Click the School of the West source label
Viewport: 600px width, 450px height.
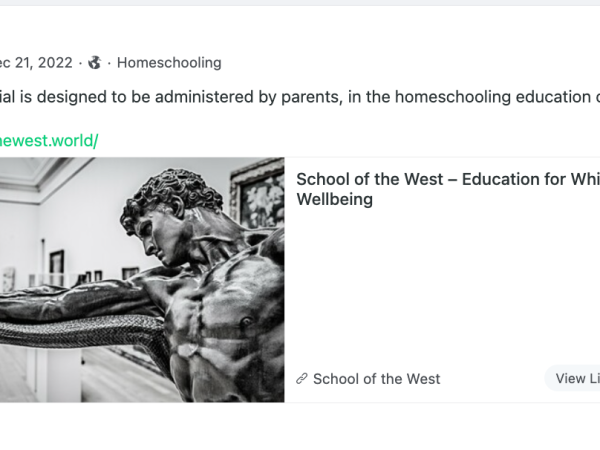377,379
